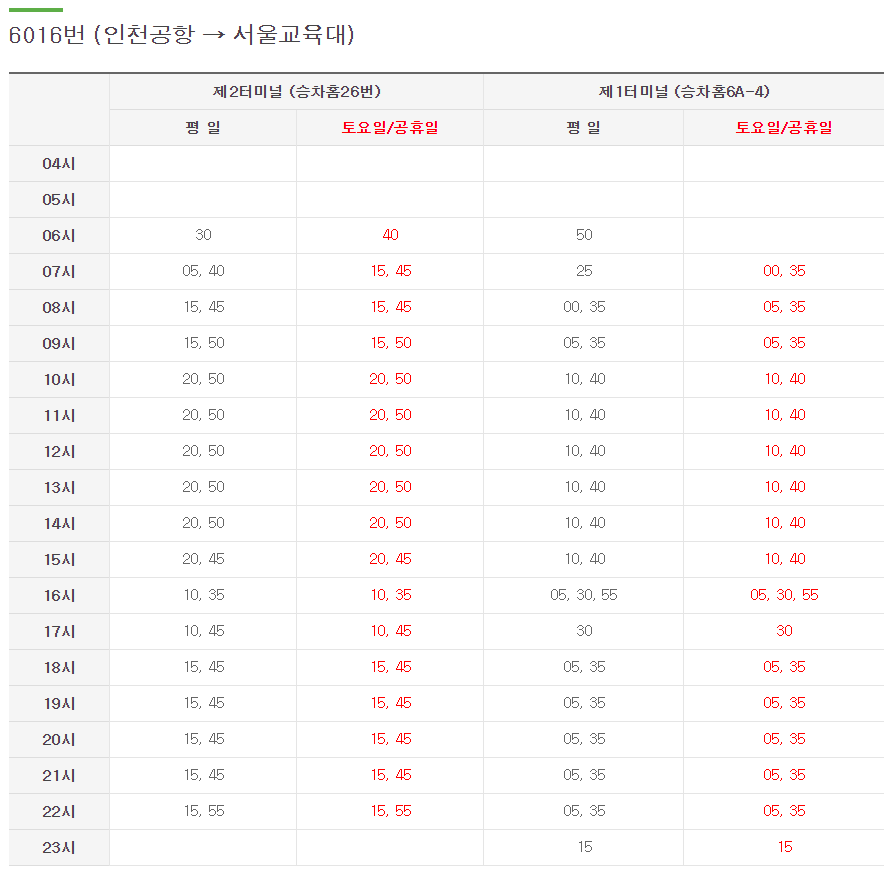Click gray 10, 35 in the 16시 row
894x874 pixels.
click(x=204, y=595)
